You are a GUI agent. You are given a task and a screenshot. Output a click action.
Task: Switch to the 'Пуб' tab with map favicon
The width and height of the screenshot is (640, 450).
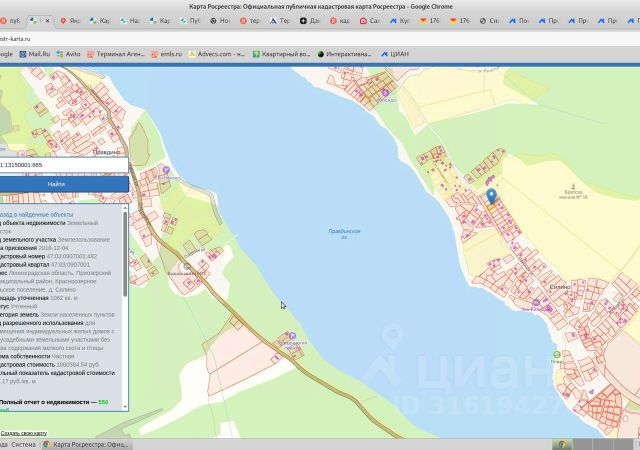click(189, 20)
